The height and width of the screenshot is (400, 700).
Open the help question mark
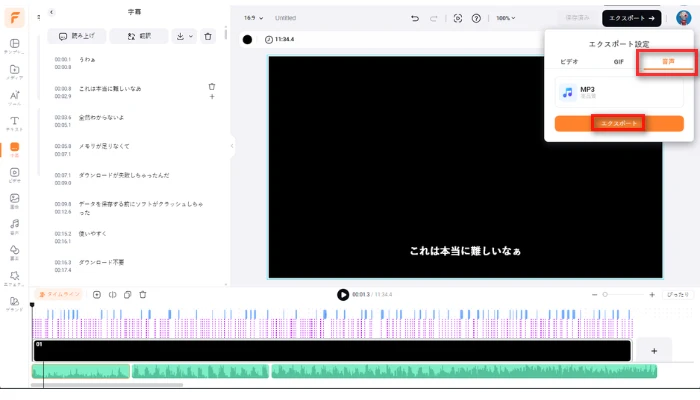(x=476, y=18)
